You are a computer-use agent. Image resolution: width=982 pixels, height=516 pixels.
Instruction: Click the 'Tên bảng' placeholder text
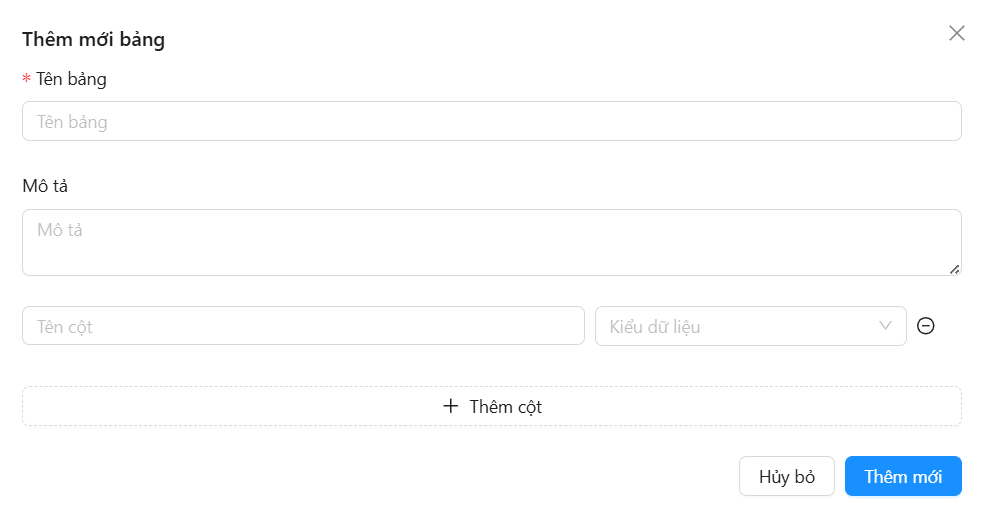coord(72,122)
